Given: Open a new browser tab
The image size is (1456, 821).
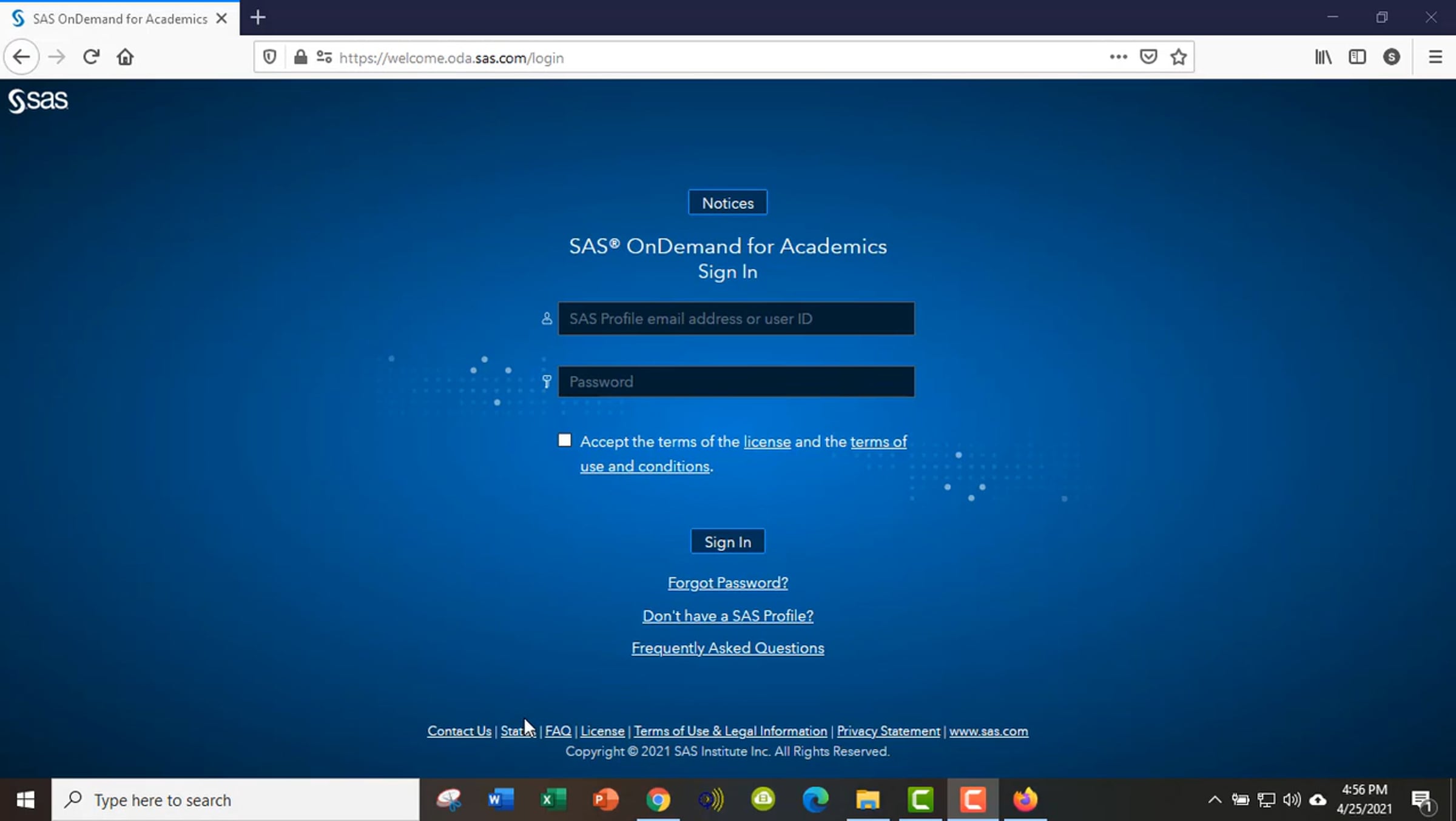Looking at the screenshot, I should 258,18.
